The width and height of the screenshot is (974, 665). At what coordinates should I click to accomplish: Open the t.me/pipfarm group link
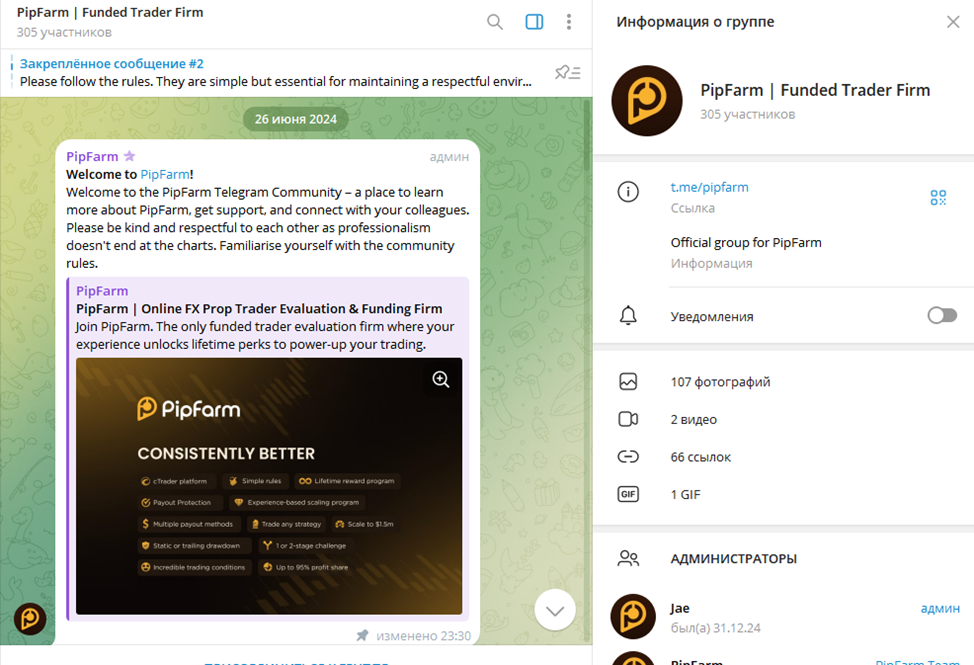(709, 187)
